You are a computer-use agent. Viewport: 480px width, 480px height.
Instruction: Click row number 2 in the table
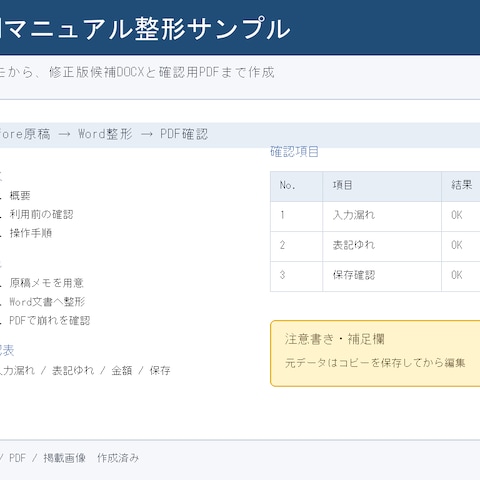pos(282,245)
